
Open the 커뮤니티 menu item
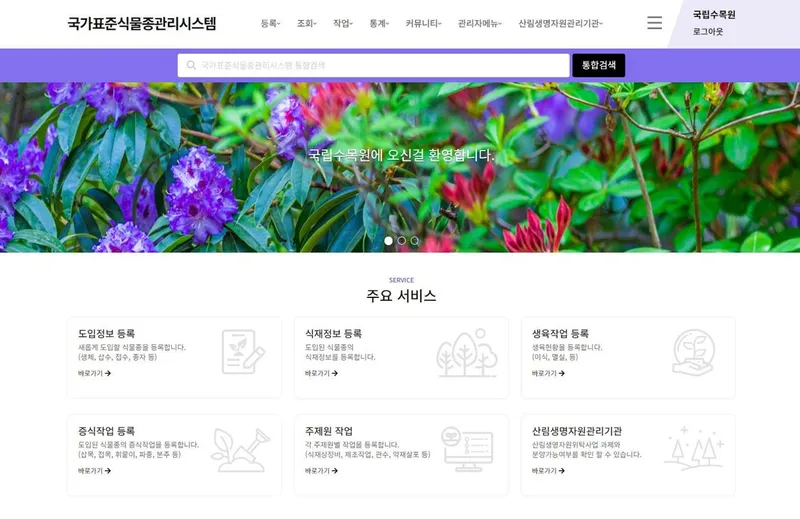(423, 23)
